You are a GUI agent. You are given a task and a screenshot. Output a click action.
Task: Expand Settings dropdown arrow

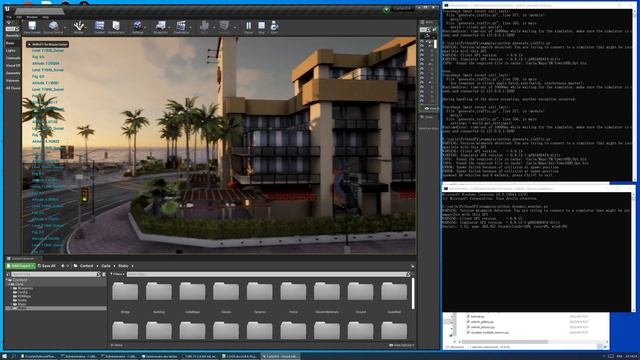pyautogui.click(x=146, y=27)
